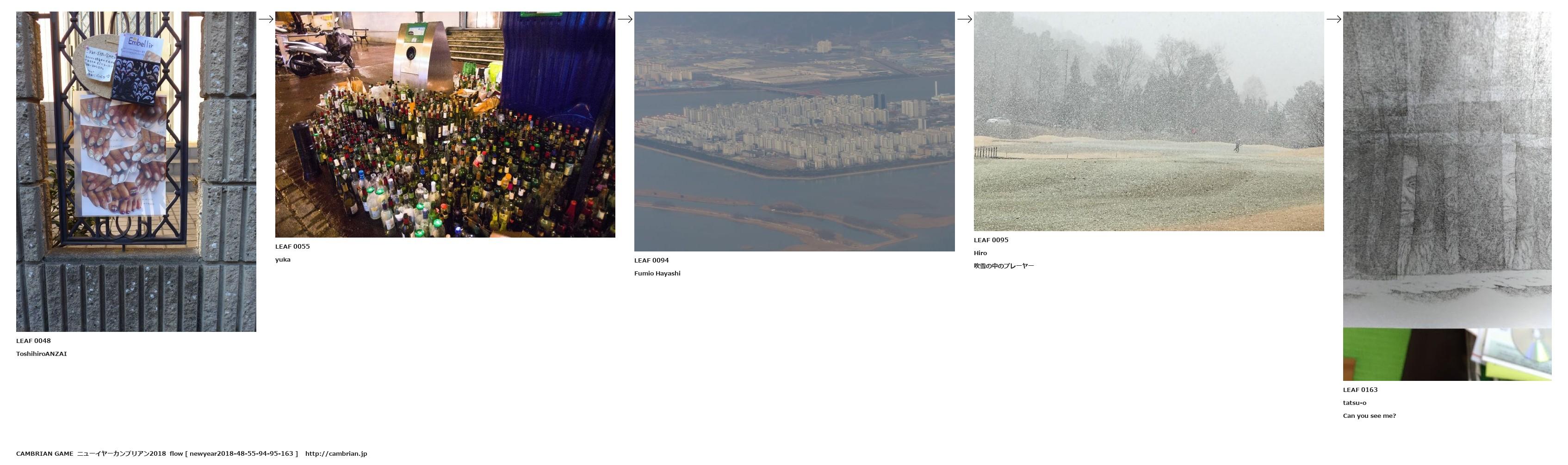1568x465 pixels.
Task: Click the CAMBRIAN GAME footer title
Action: [x=44, y=453]
